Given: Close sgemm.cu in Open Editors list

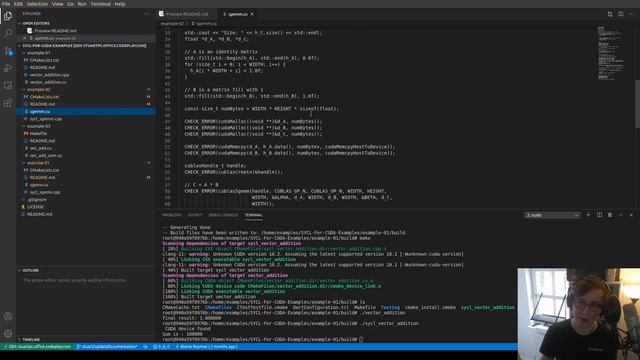Looking at the screenshot, I should pyautogui.click(x=24, y=38).
